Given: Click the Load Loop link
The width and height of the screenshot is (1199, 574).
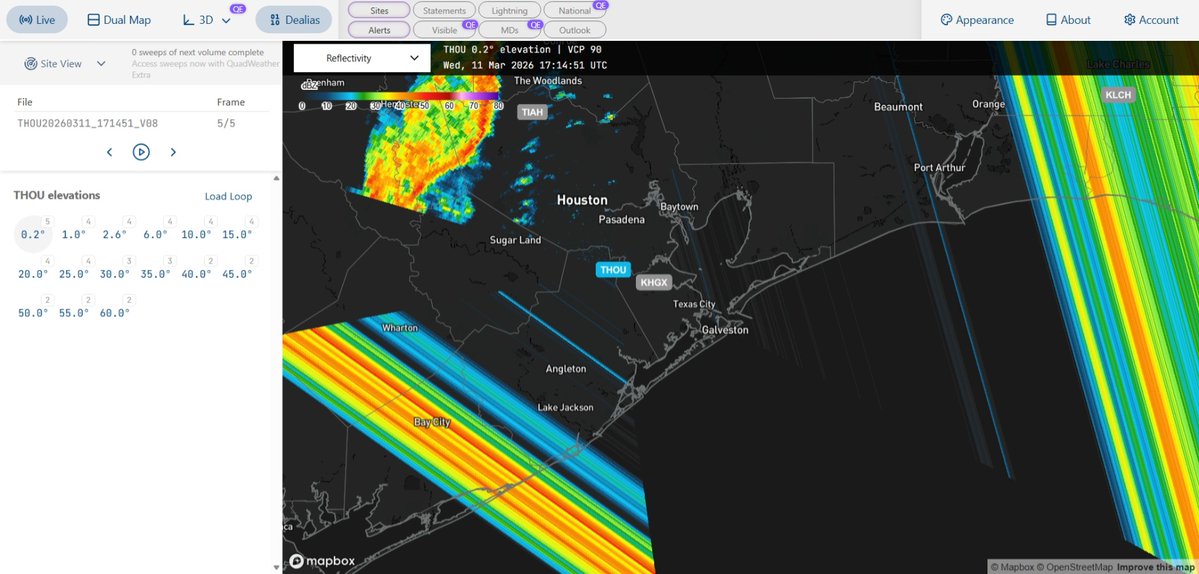Looking at the screenshot, I should tap(228, 196).
